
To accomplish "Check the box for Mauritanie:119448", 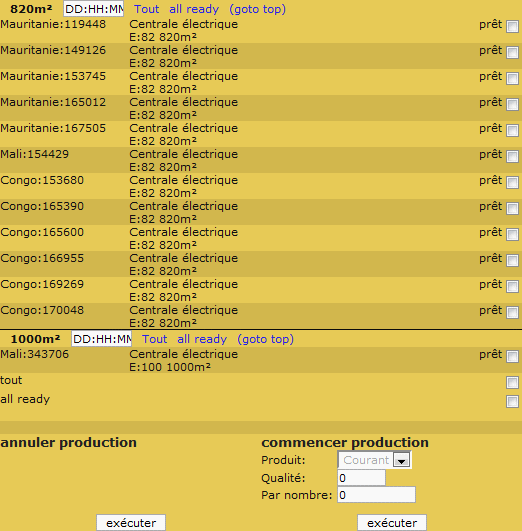I will click(512, 26).
